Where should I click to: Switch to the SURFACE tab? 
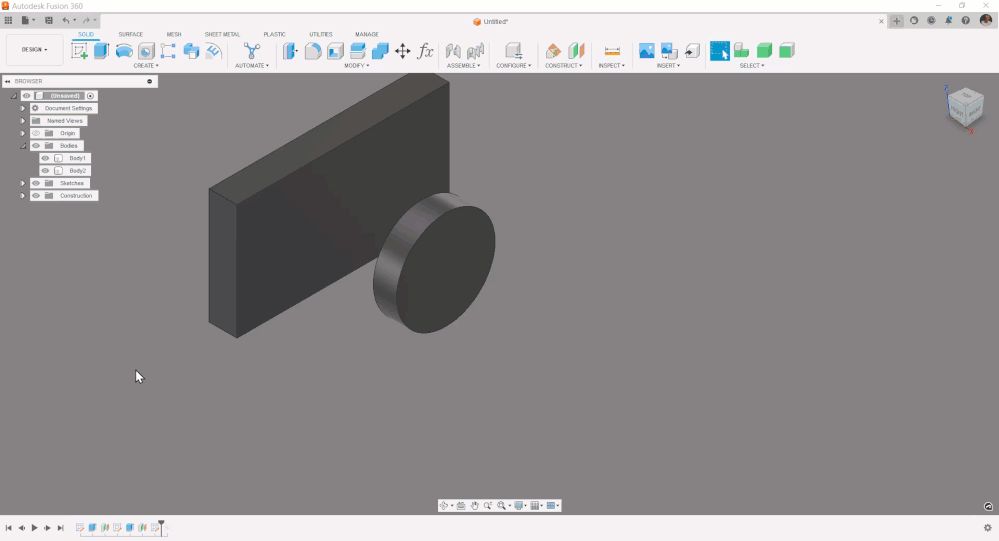point(131,34)
